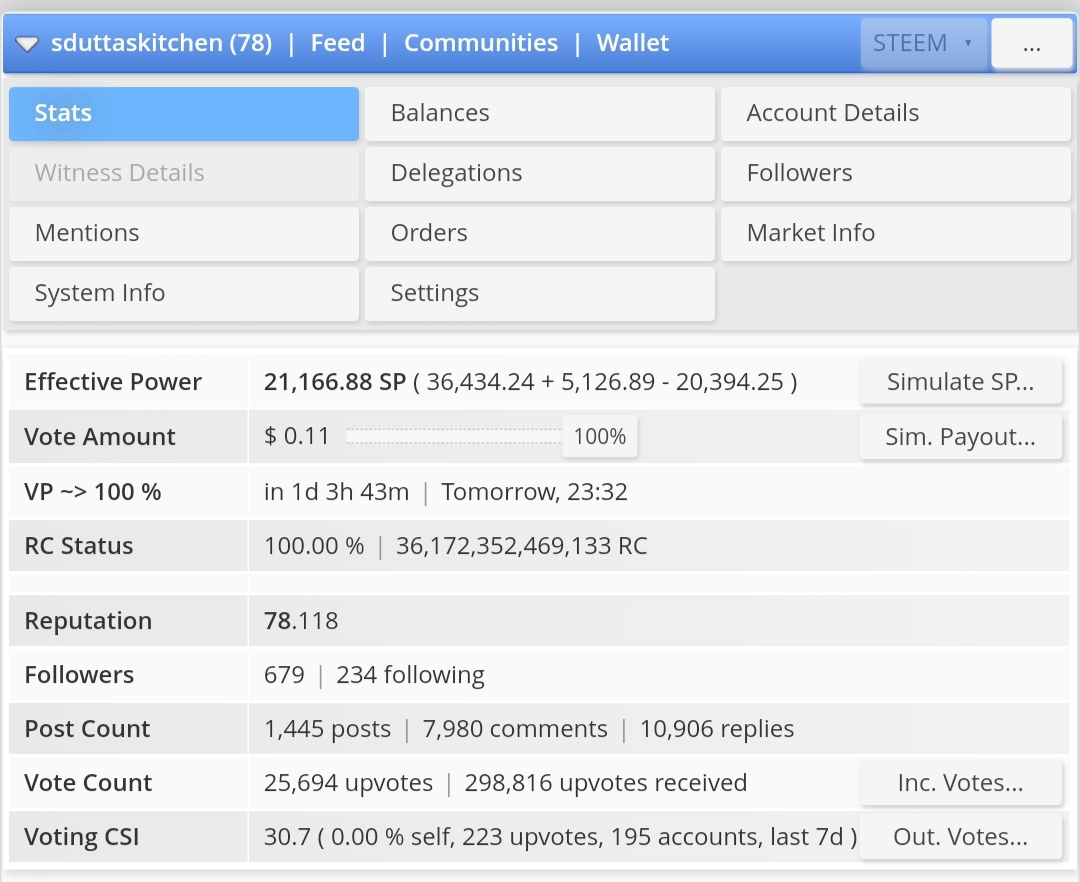This screenshot has height=882, width=1080.
Task: Open the Out. Votes list
Action: (x=960, y=837)
